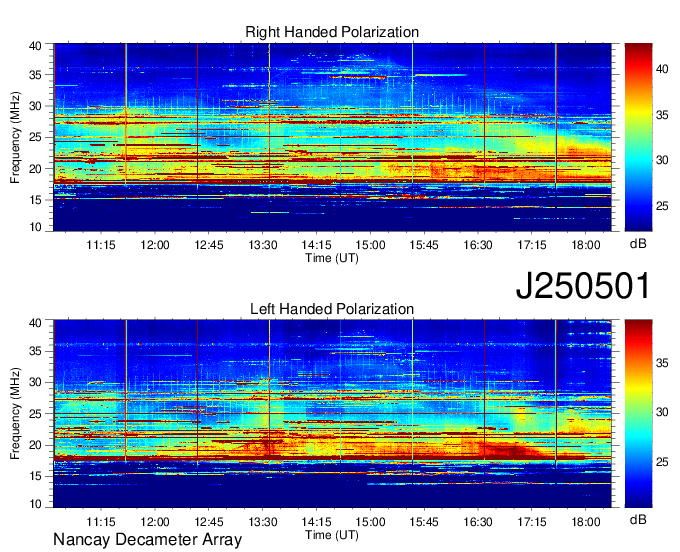Click the 30 MHz frequency tick of the Right Handed plot
Screen dimensions: 680x552
pos(35,106)
